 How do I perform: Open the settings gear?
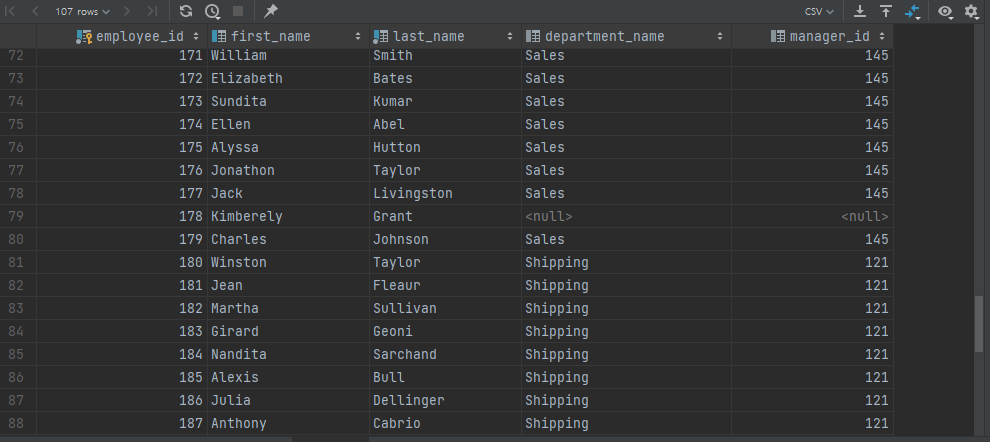[x=971, y=11]
